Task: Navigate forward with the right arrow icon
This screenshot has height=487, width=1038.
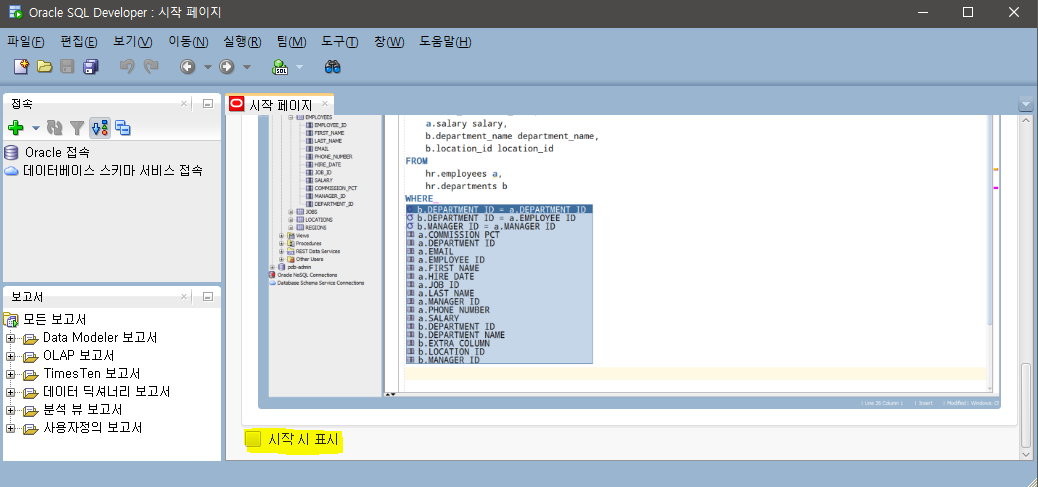Action: click(x=227, y=67)
